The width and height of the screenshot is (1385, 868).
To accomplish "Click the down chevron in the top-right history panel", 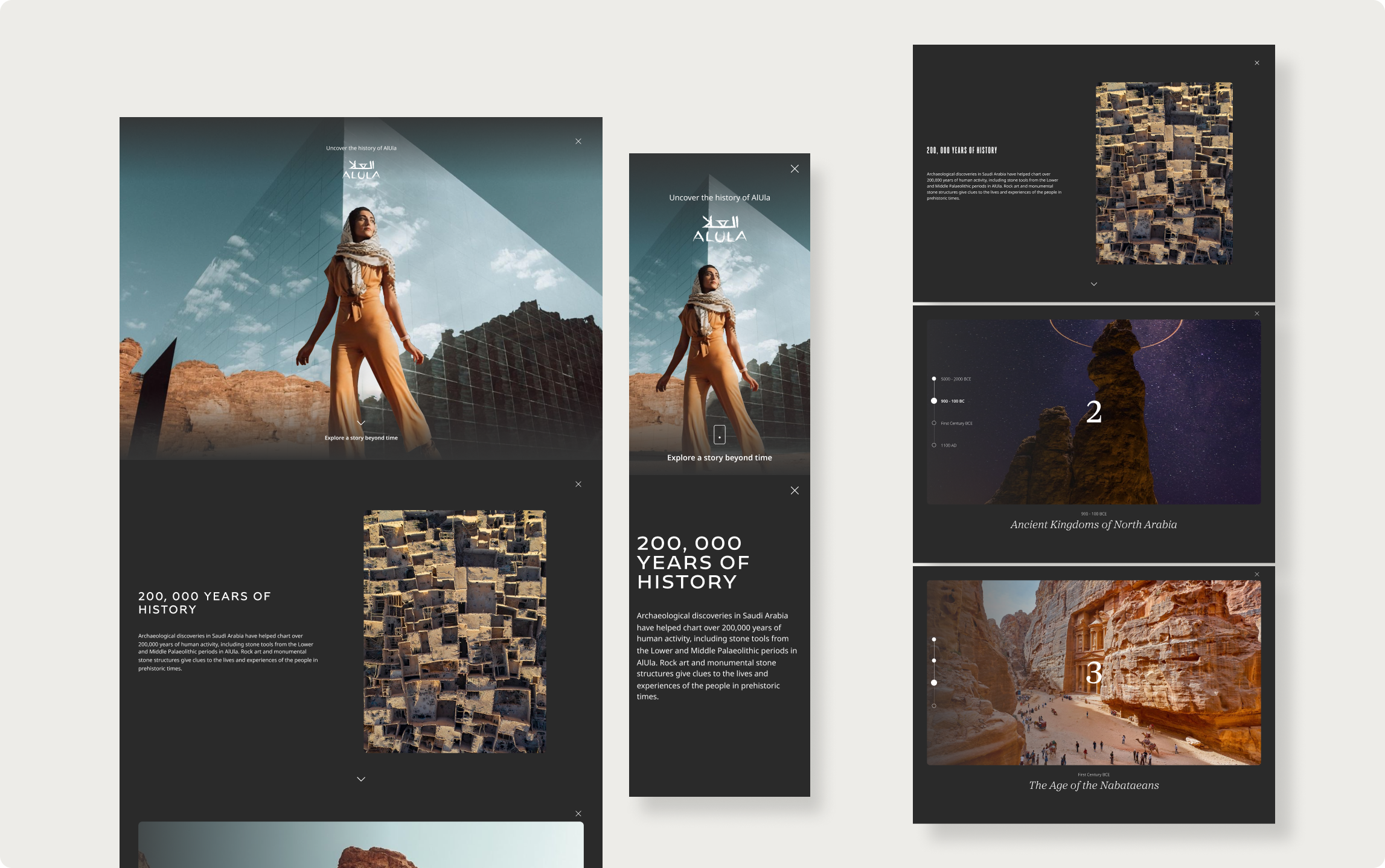I will pyautogui.click(x=1094, y=284).
